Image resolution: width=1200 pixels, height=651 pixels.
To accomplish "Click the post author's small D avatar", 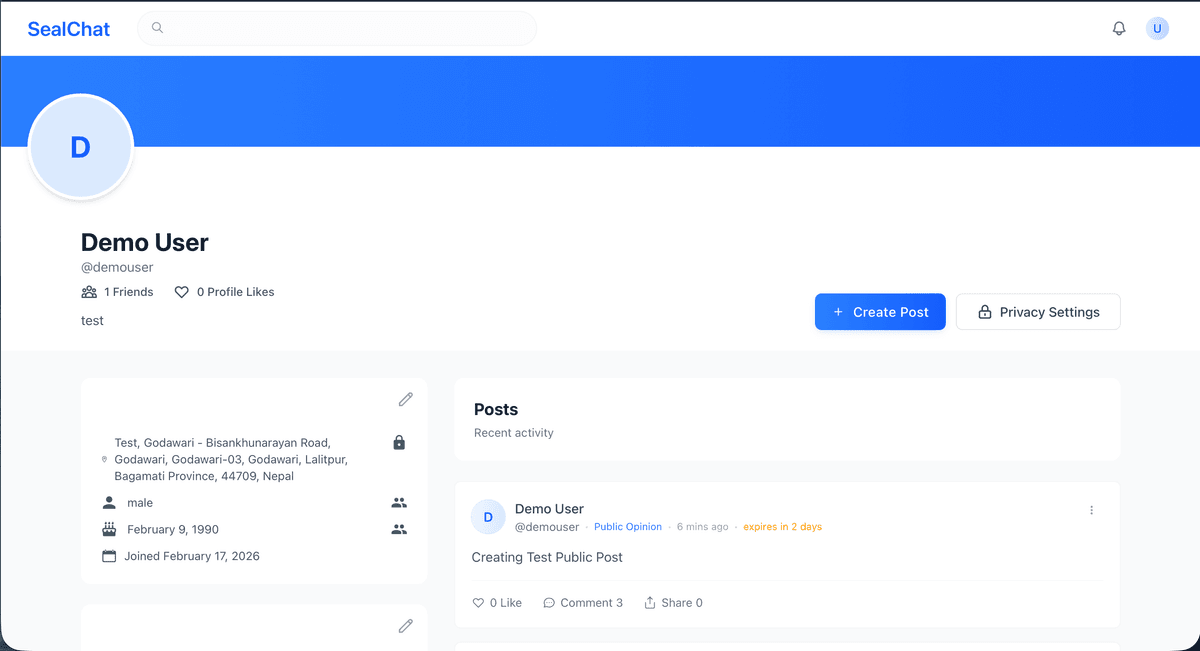I will coord(488,517).
